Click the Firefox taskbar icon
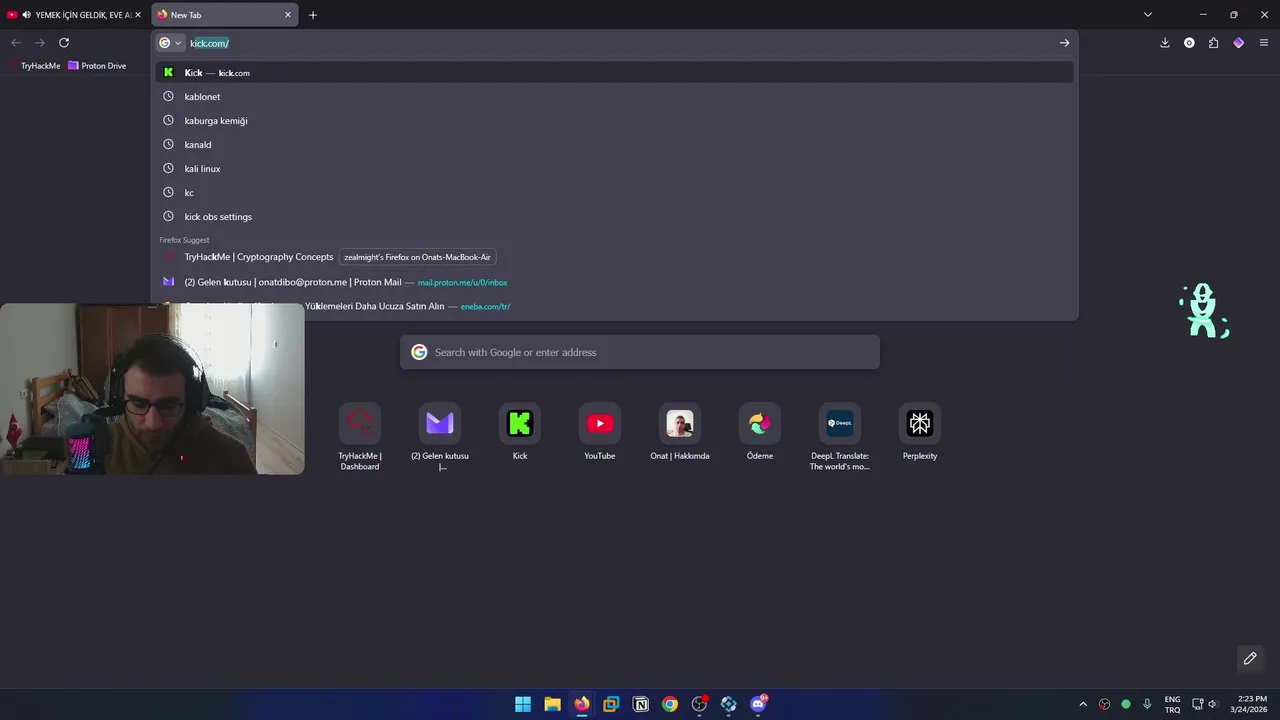The width and height of the screenshot is (1280, 720). click(x=582, y=704)
